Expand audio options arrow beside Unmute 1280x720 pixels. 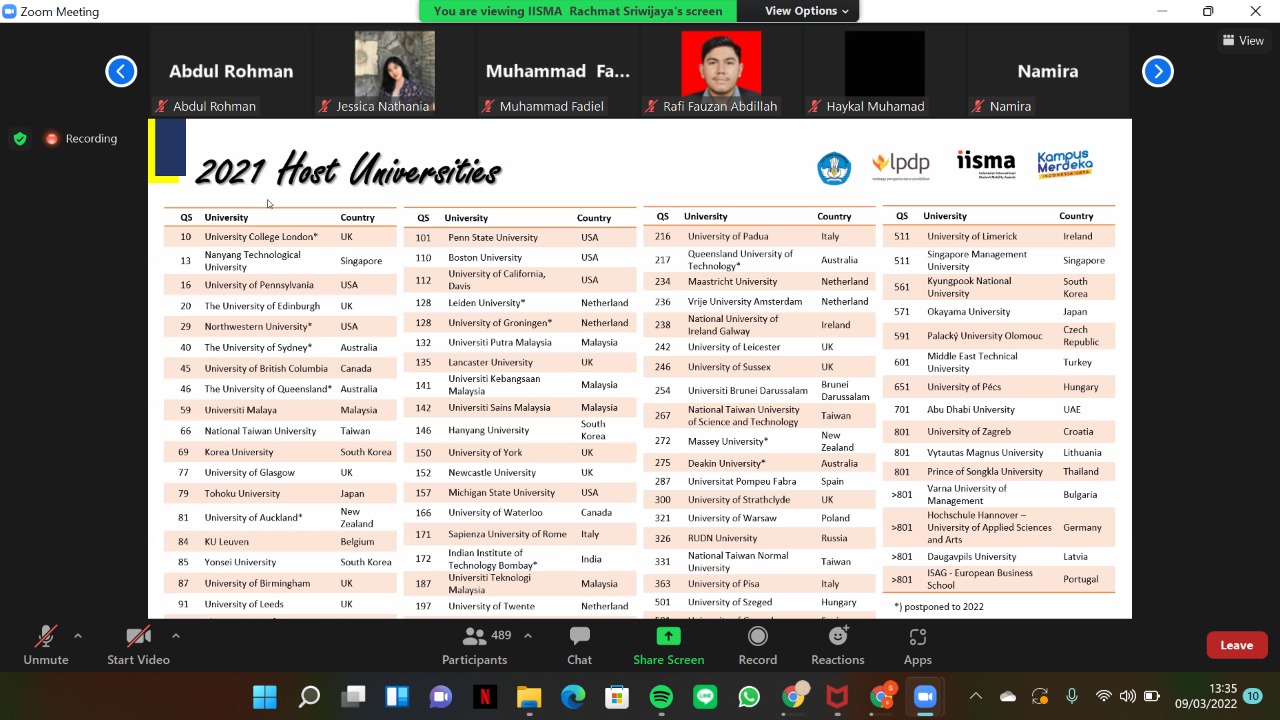pyautogui.click(x=78, y=635)
